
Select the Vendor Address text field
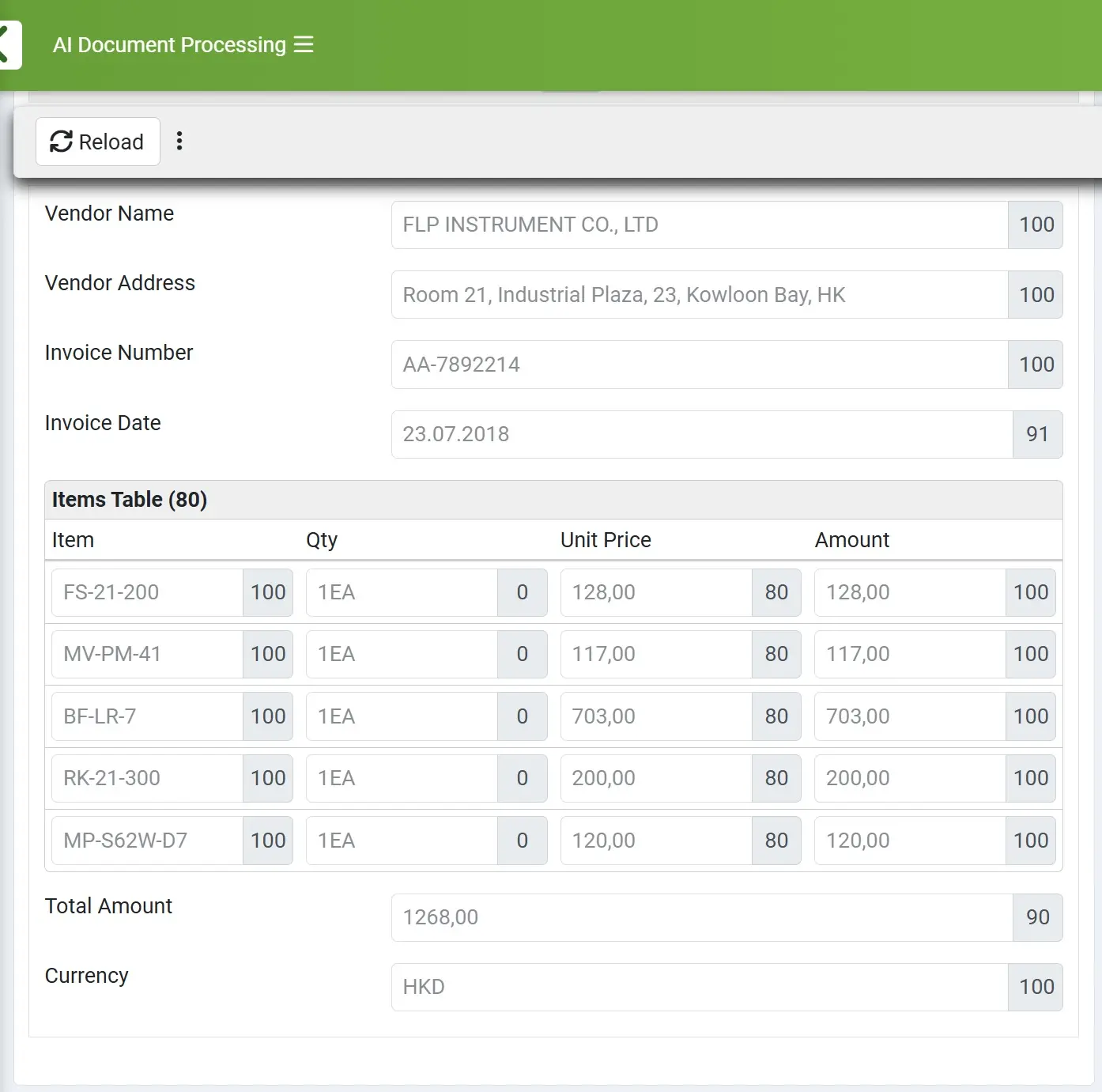click(x=699, y=295)
